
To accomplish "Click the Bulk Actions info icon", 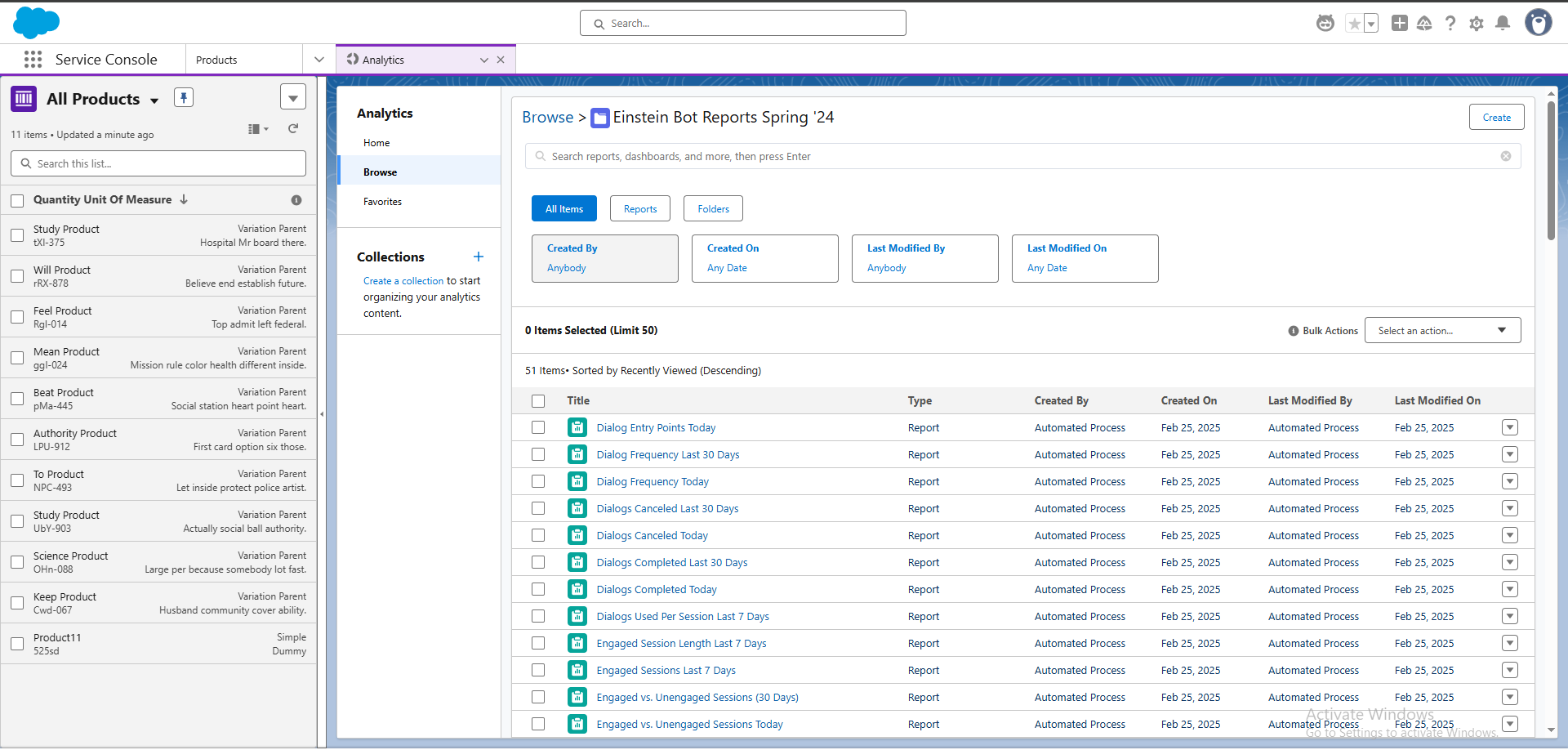I will (x=1294, y=331).
